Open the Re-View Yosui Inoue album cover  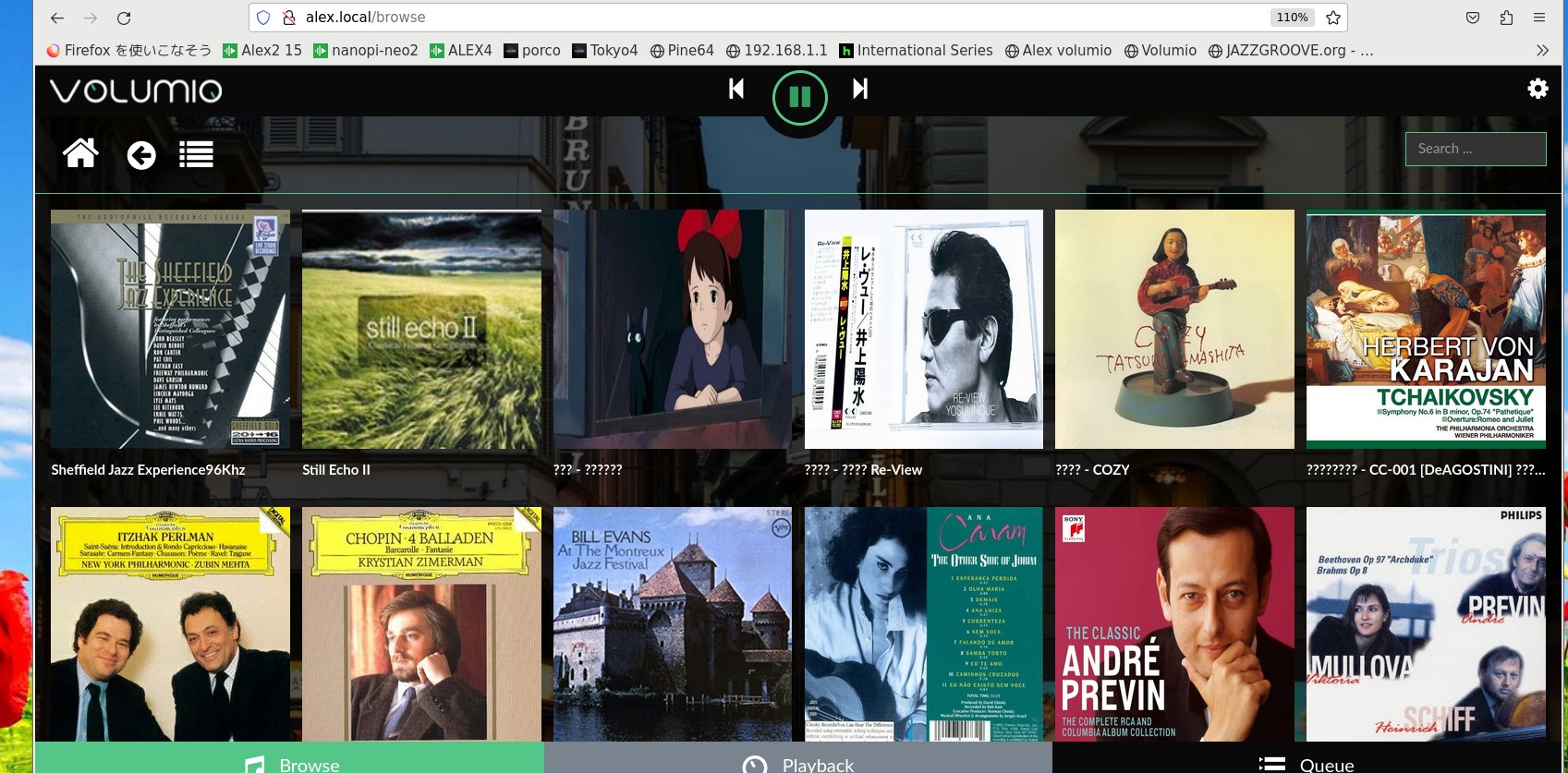tap(924, 329)
